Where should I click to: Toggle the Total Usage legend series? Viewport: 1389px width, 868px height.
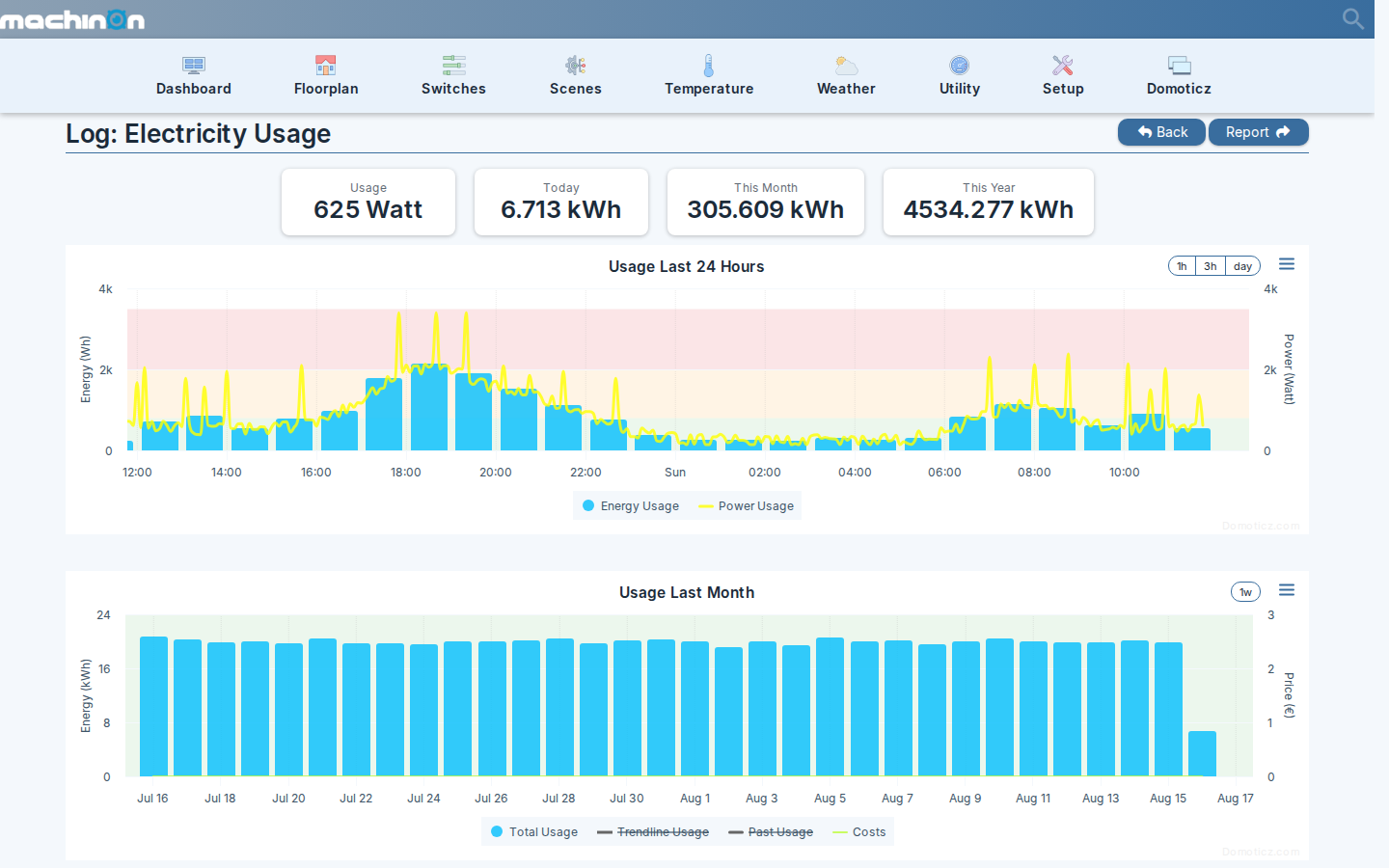tap(534, 832)
